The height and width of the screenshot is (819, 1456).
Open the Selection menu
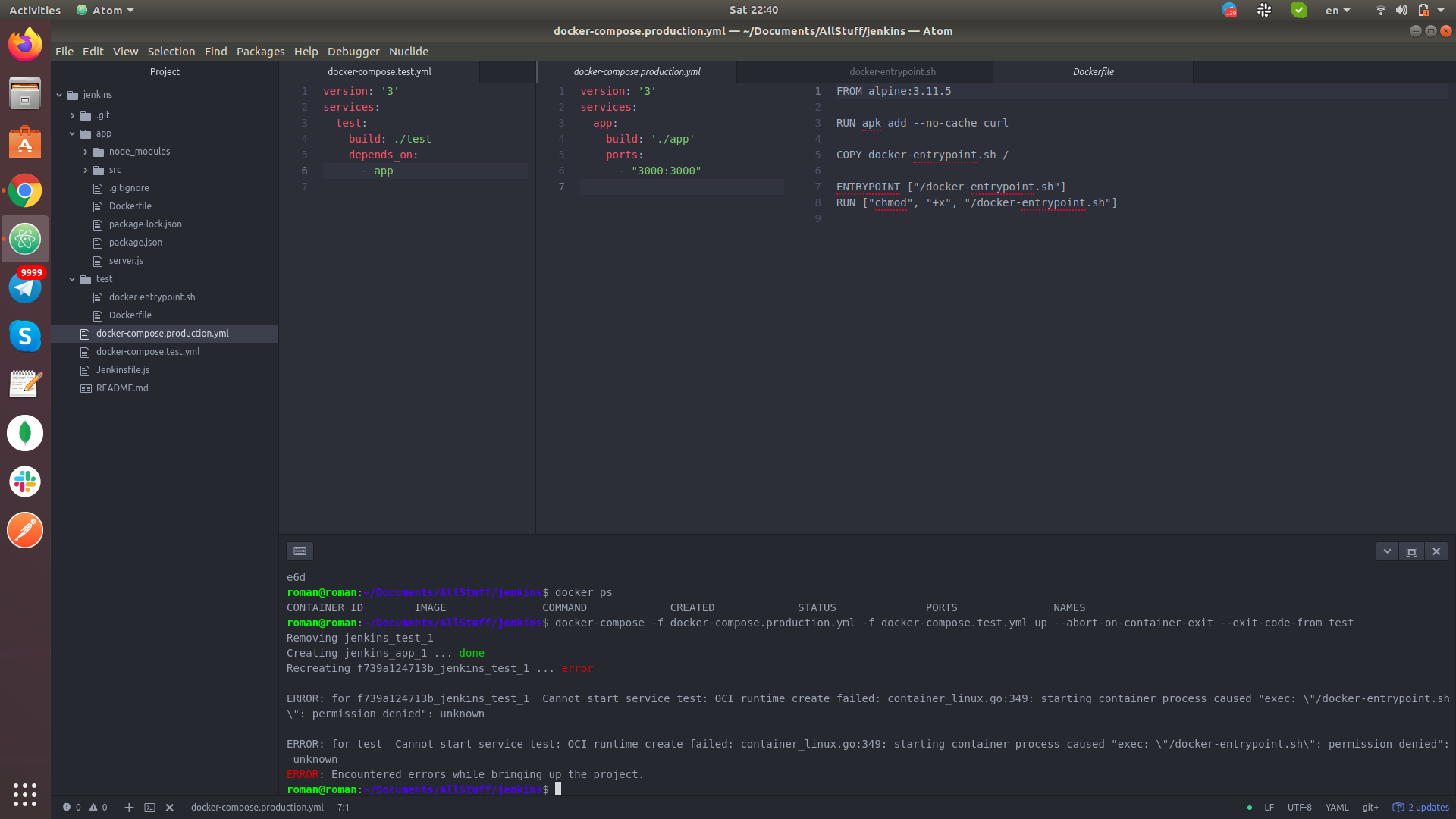(171, 52)
